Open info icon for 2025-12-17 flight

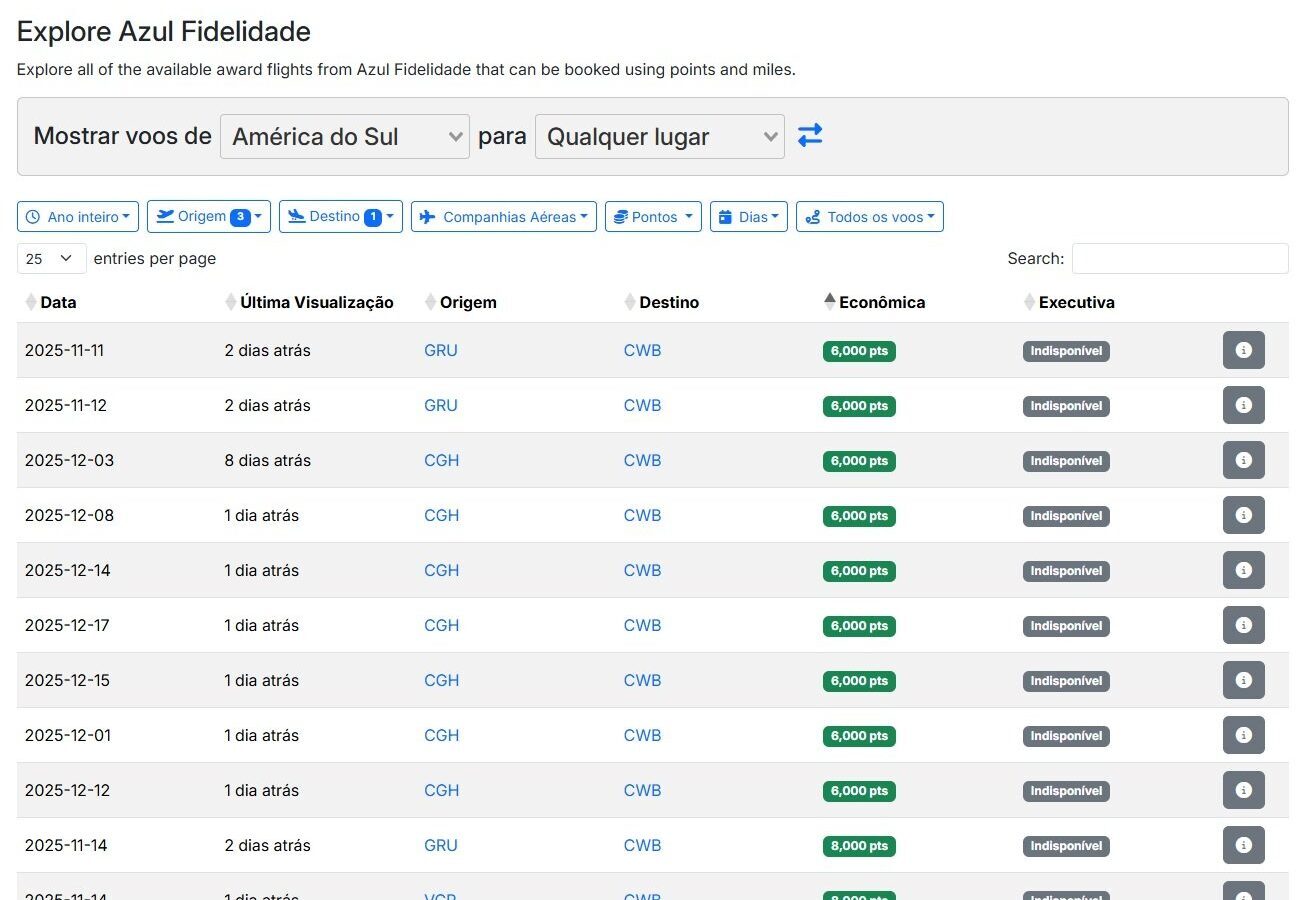[x=1243, y=625]
